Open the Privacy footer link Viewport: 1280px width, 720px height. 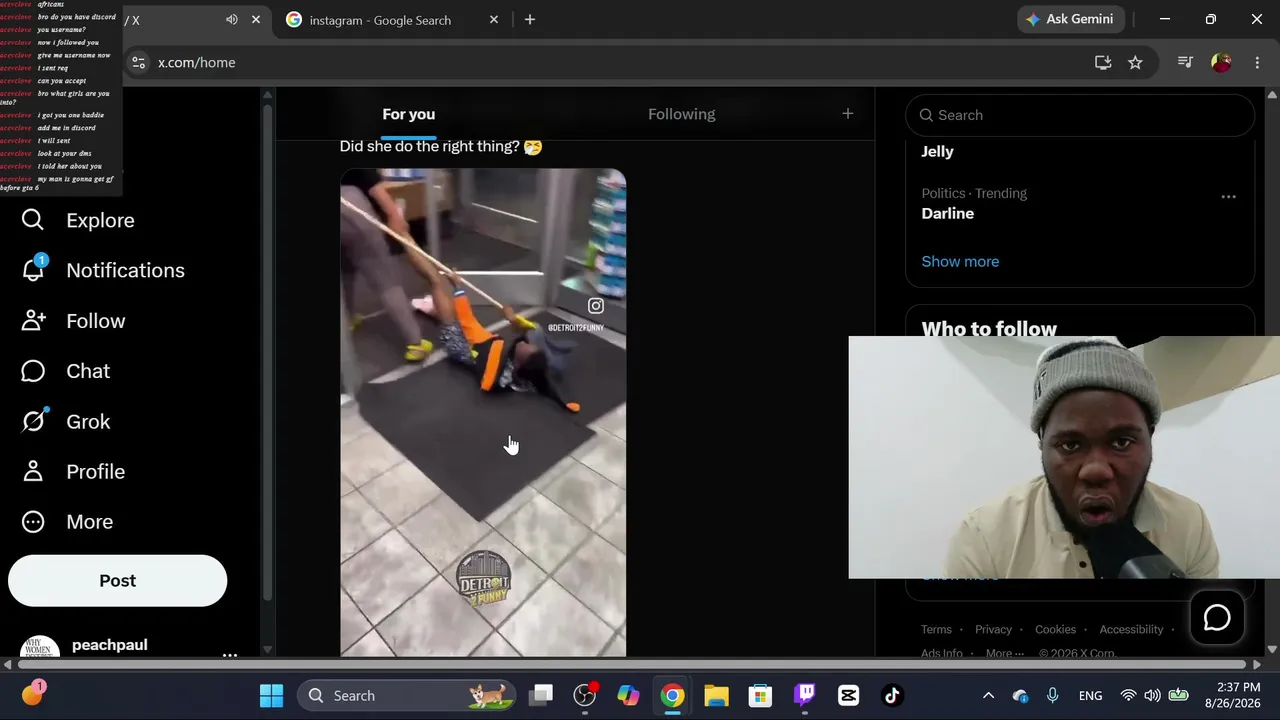pos(993,630)
